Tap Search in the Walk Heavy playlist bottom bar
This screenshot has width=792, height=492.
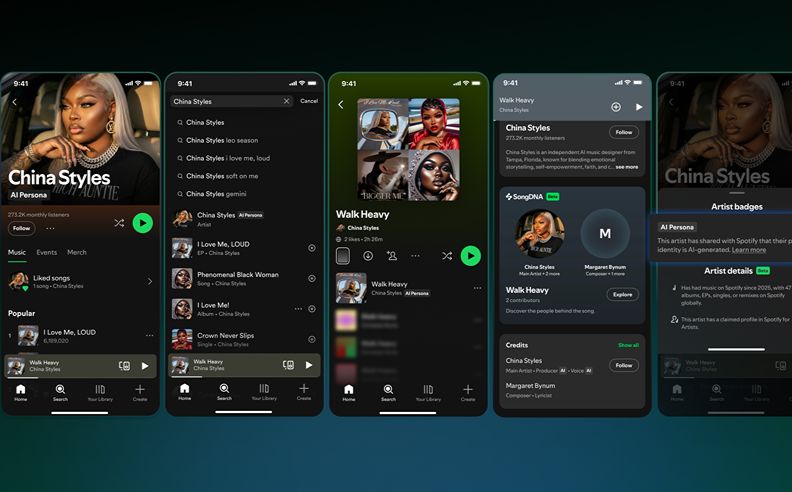pyautogui.click(x=388, y=392)
